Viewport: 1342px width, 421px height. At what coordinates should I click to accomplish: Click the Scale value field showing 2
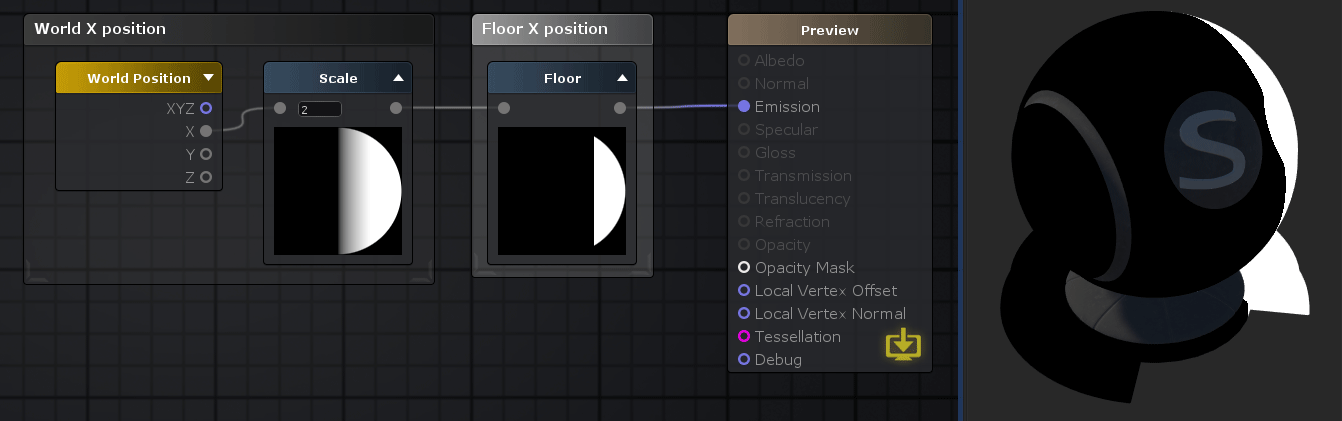(x=320, y=108)
